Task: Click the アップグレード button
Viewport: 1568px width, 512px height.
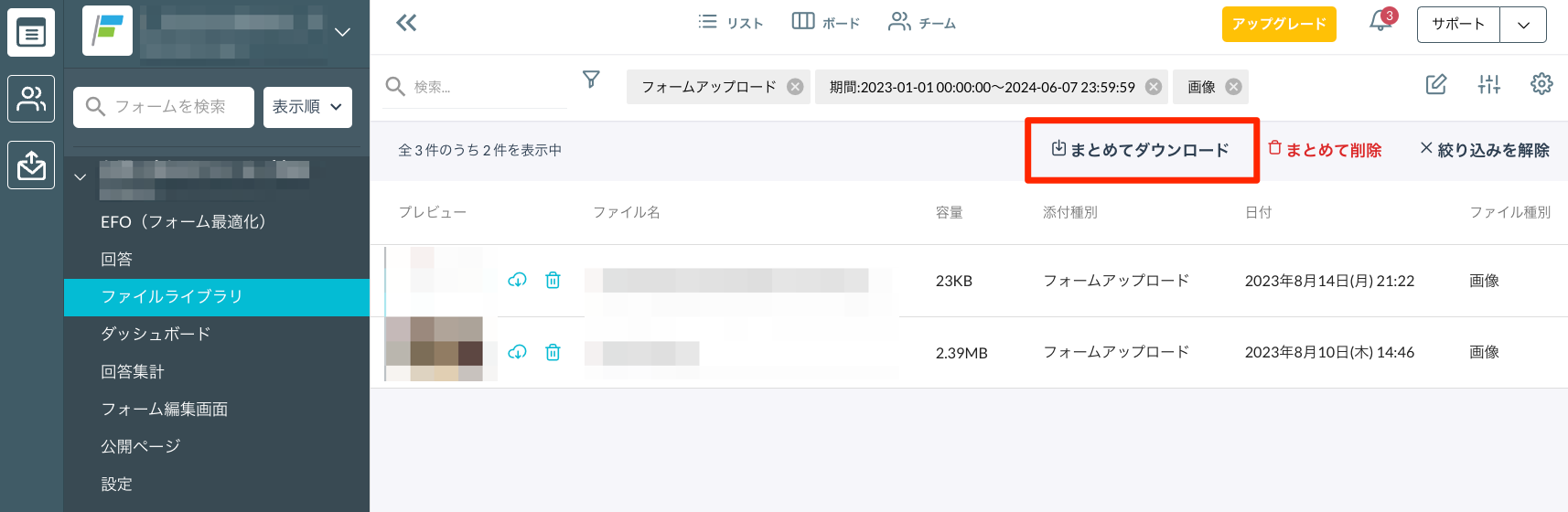Action: (x=1278, y=24)
